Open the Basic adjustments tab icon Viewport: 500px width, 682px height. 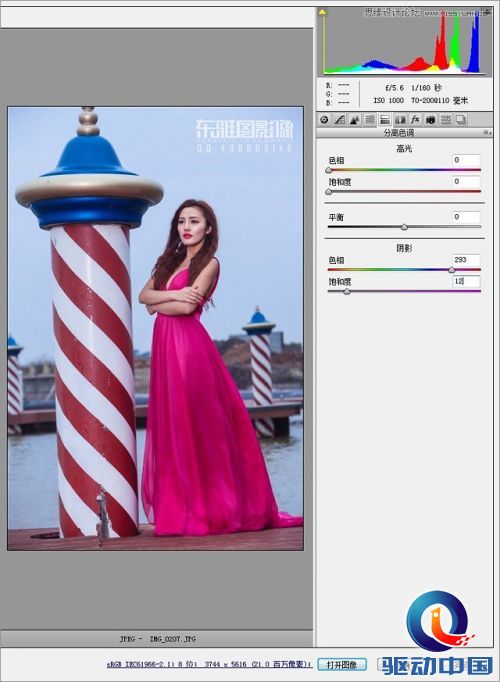[324, 120]
